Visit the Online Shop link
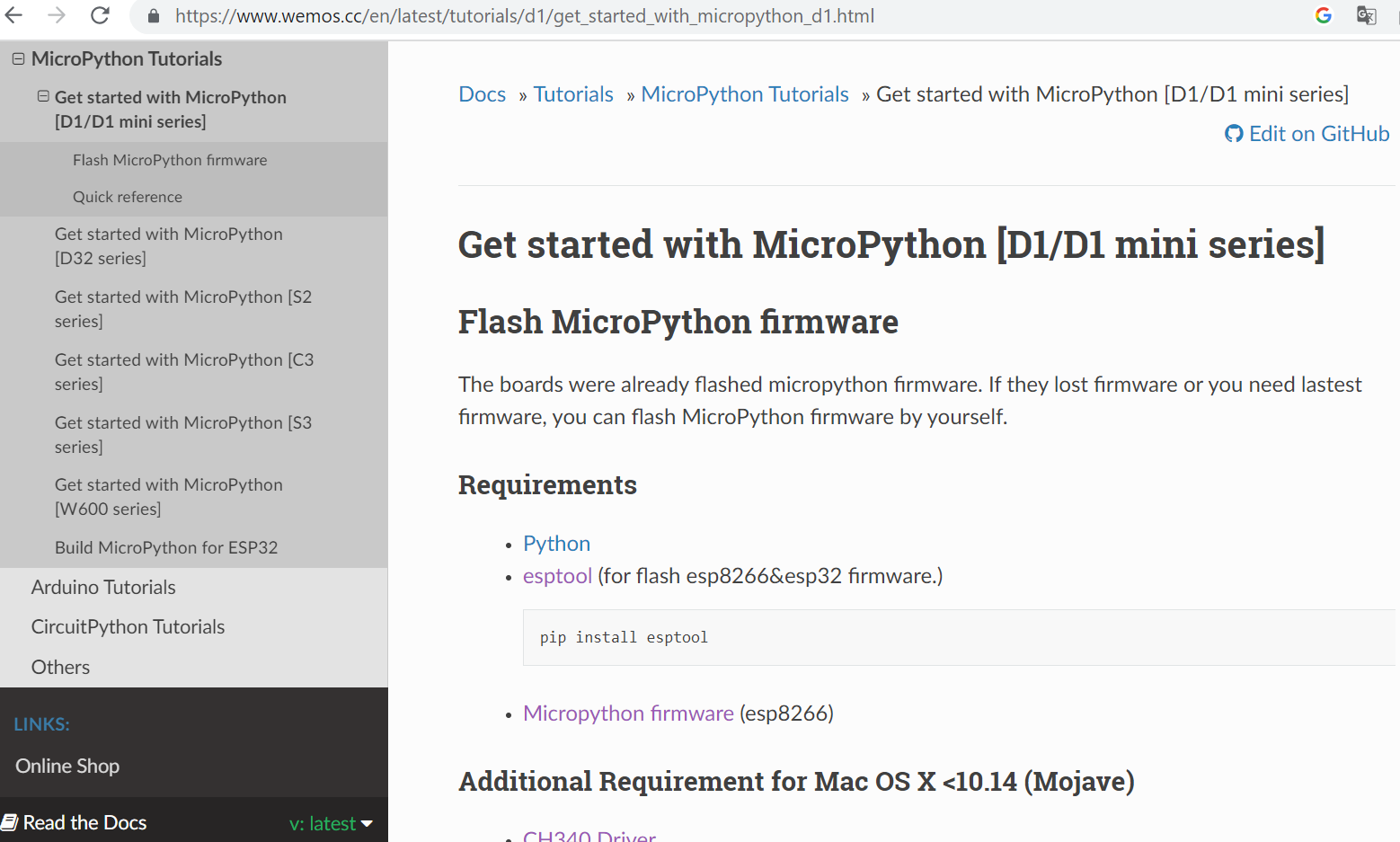Image resolution: width=1400 pixels, height=842 pixels. (67, 767)
